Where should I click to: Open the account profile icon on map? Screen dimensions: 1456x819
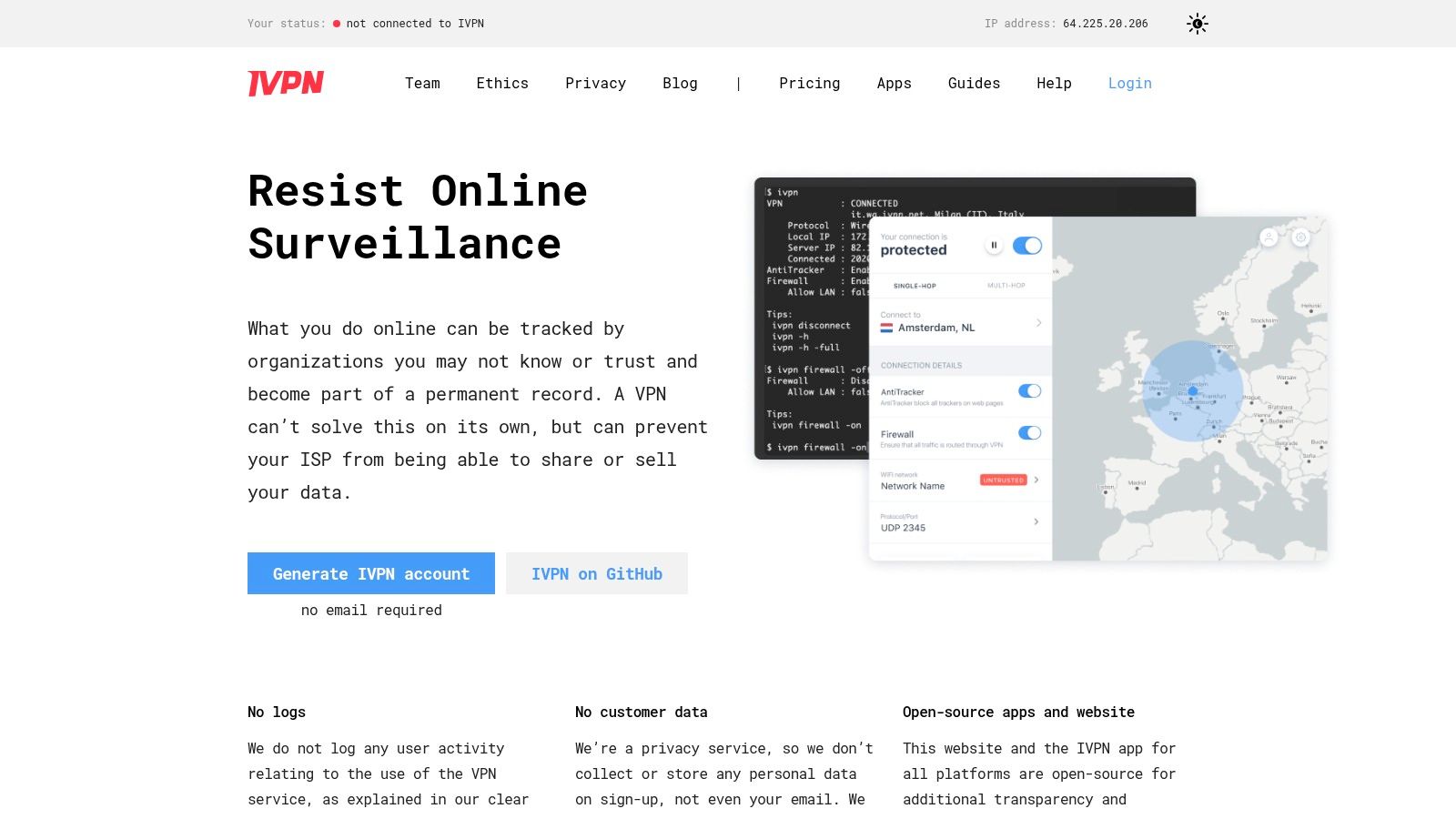tap(1269, 238)
